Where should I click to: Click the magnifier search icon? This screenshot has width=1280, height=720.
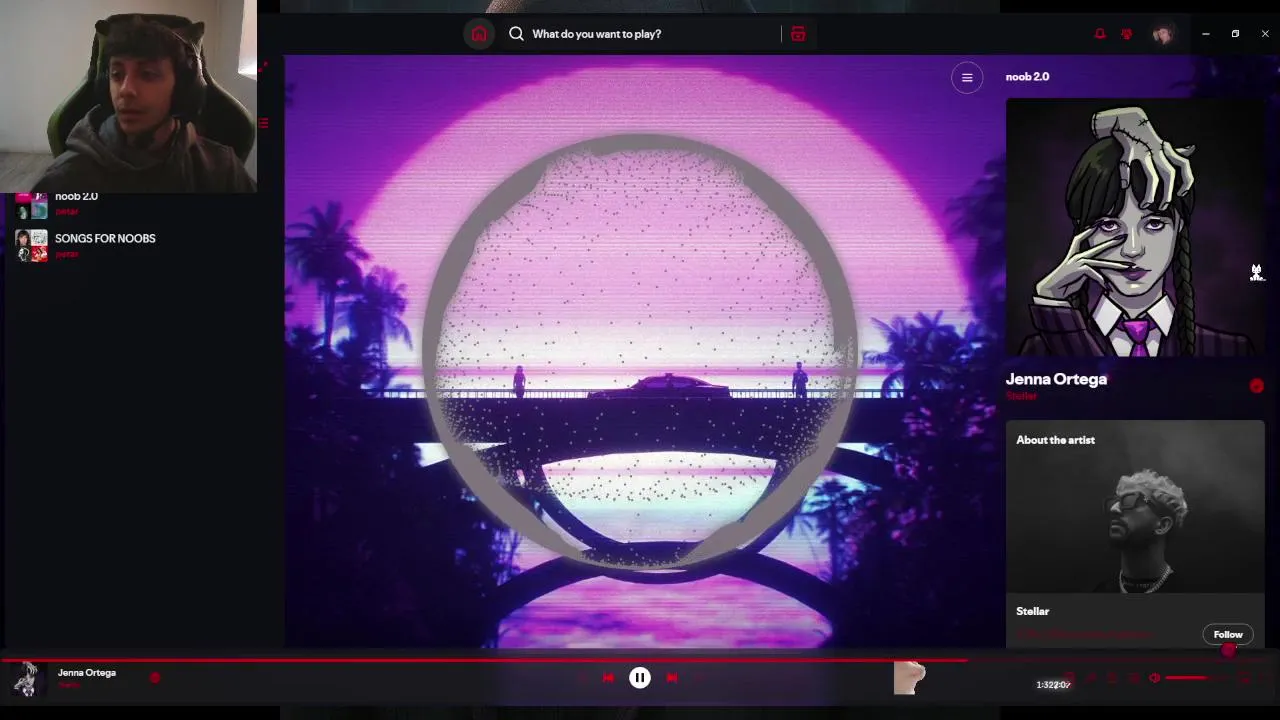[516, 34]
